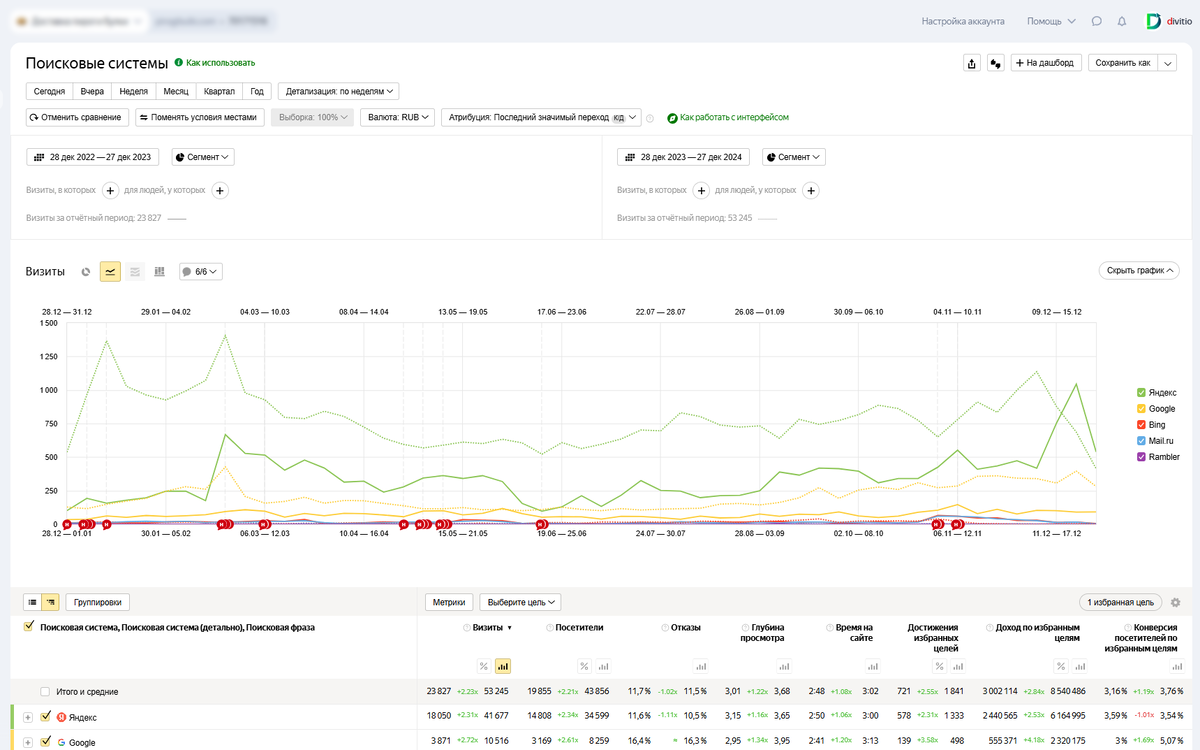Open arrow next to Сохранить как
1200x750 pixels.
click(1167, 62)
